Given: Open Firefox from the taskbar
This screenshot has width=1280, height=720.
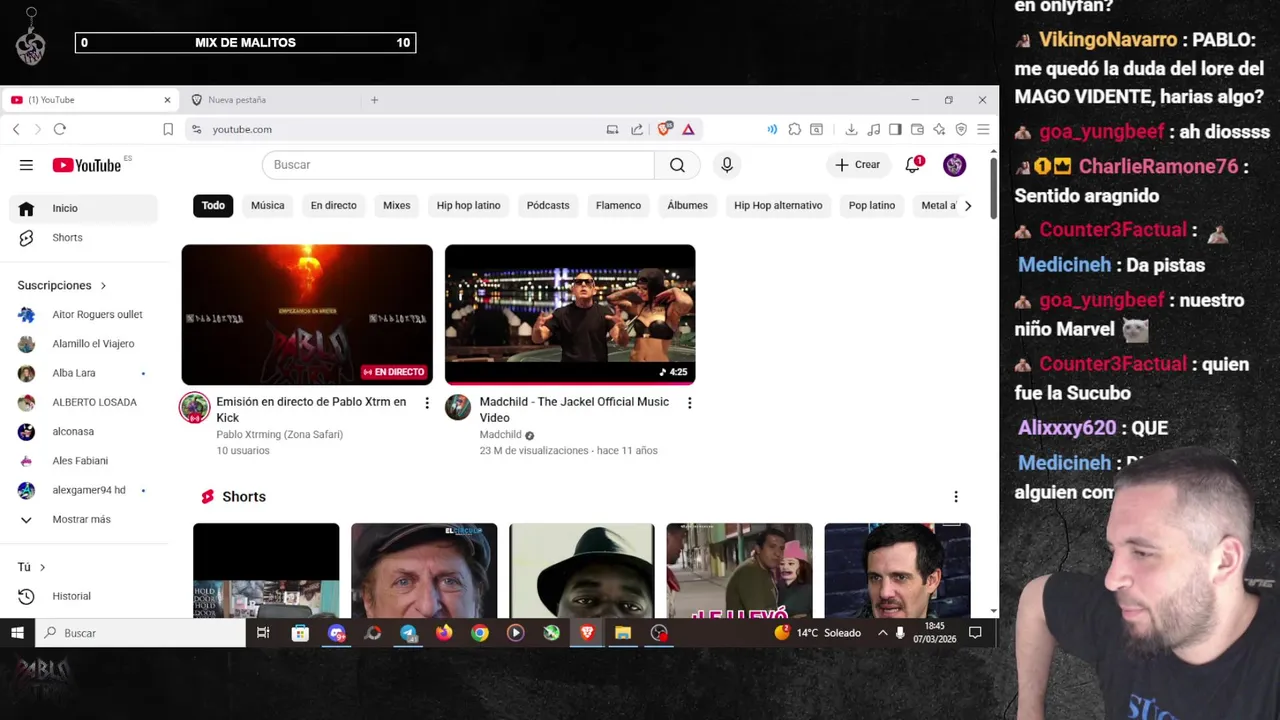Looking at the screenshot, I should pyautogui.click(x=443, y=633).
